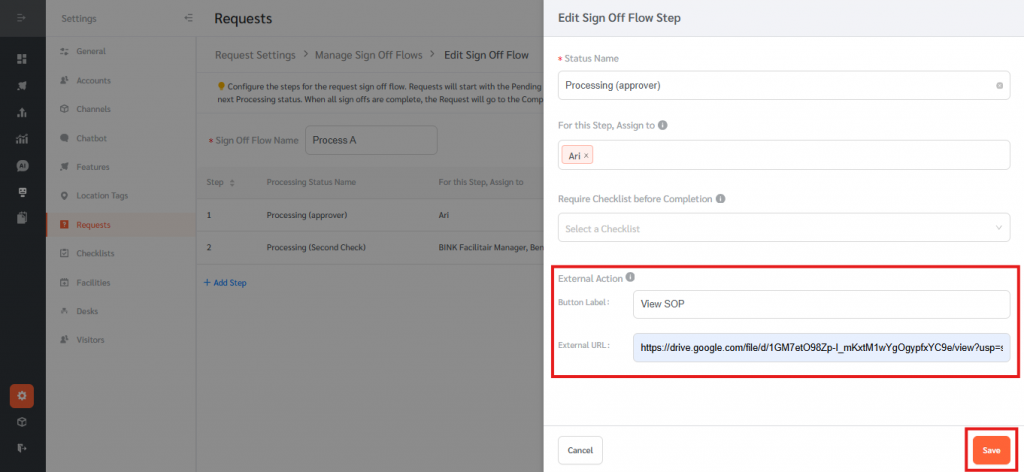Viewport: 1024px width, 472px height.
Task: Go to the Facilities settings section
Action: click(x=93, y=282)
